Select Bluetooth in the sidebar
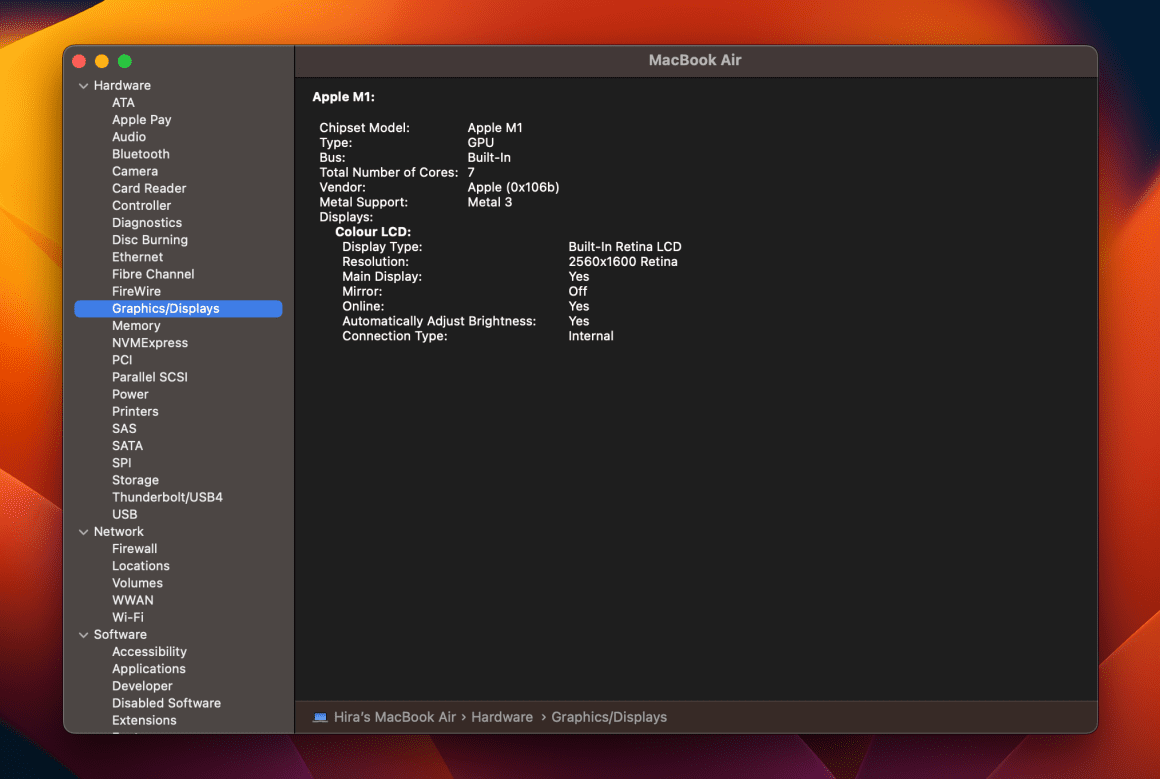The width and height of the screenshot is (1160, 779). pos(140,153)
